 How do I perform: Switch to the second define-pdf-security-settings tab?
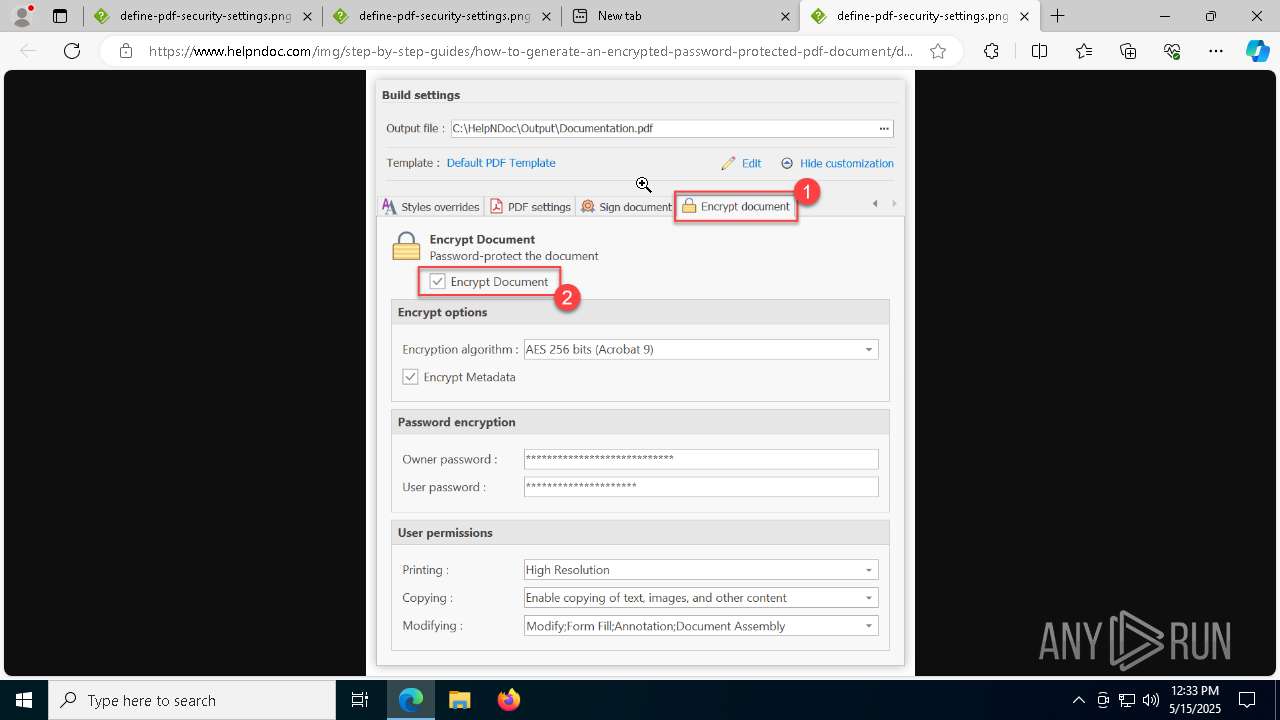tap(441, 16)
